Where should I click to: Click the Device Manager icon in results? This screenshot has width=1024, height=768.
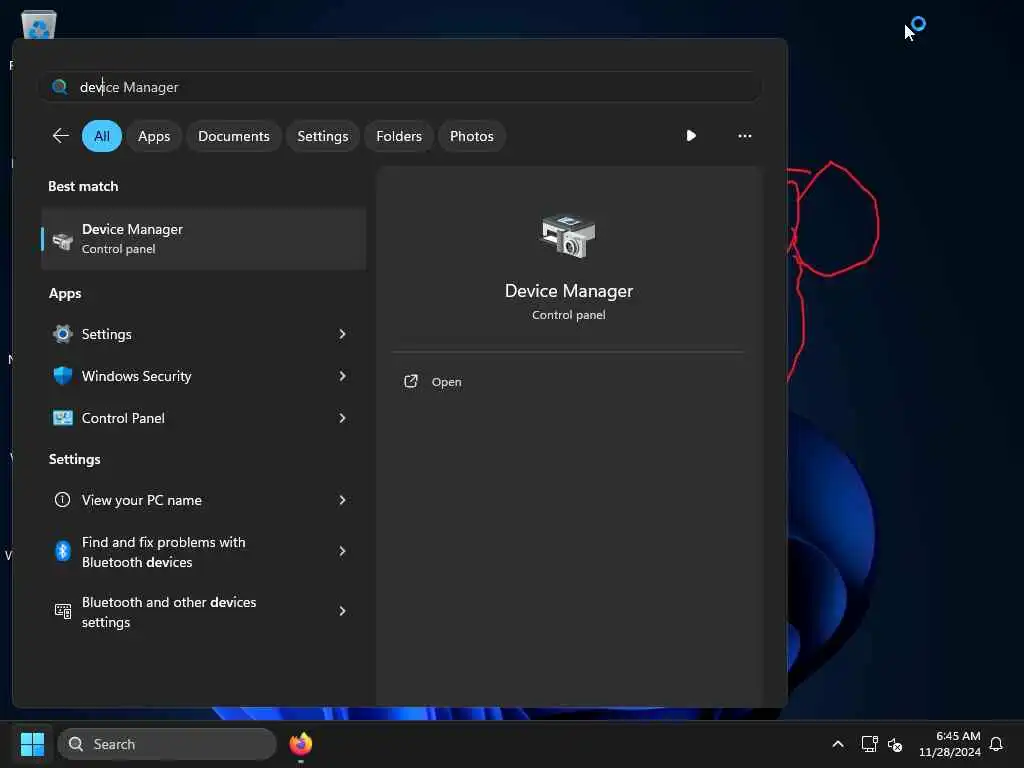[x=63, y=241]
